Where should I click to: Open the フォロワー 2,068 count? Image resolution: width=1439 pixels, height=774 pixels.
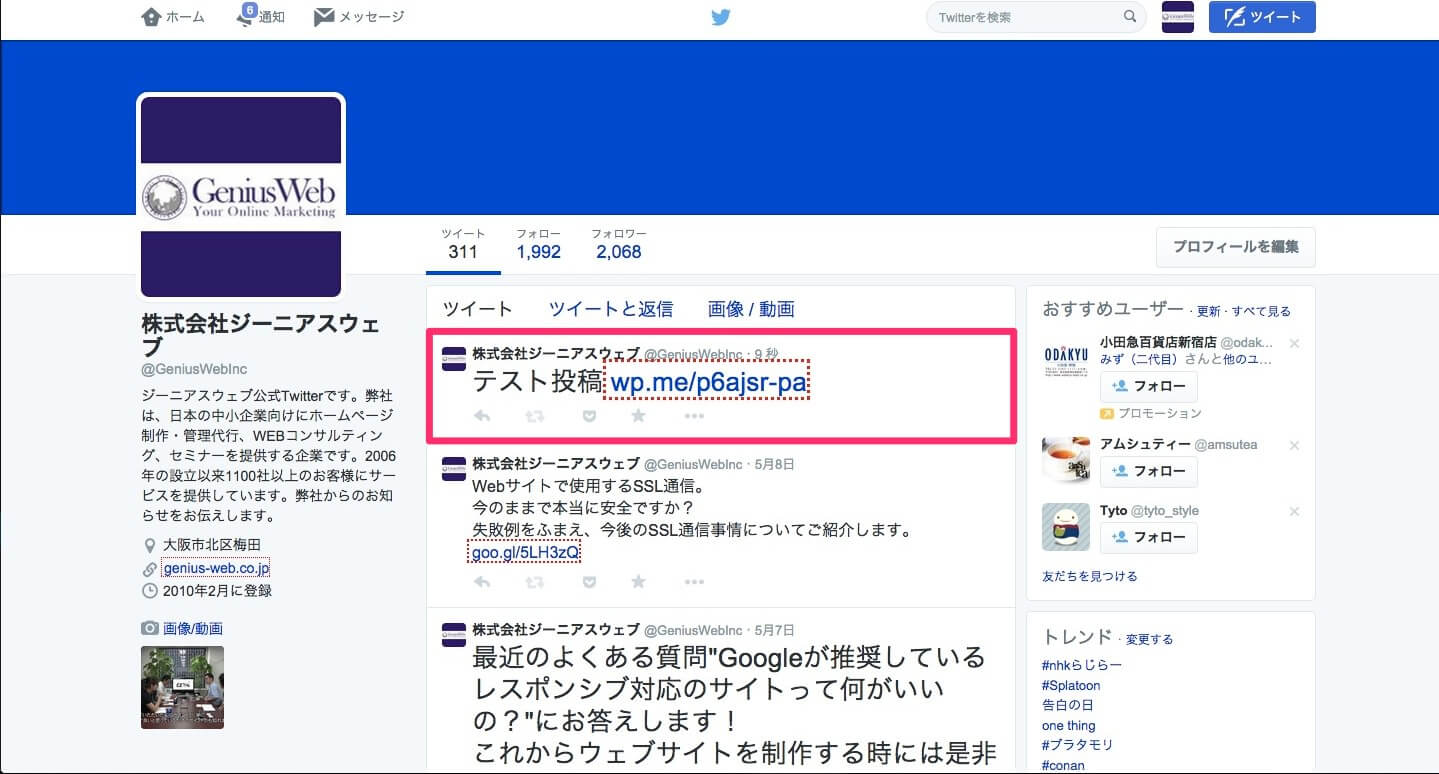[x=619, y=244]
